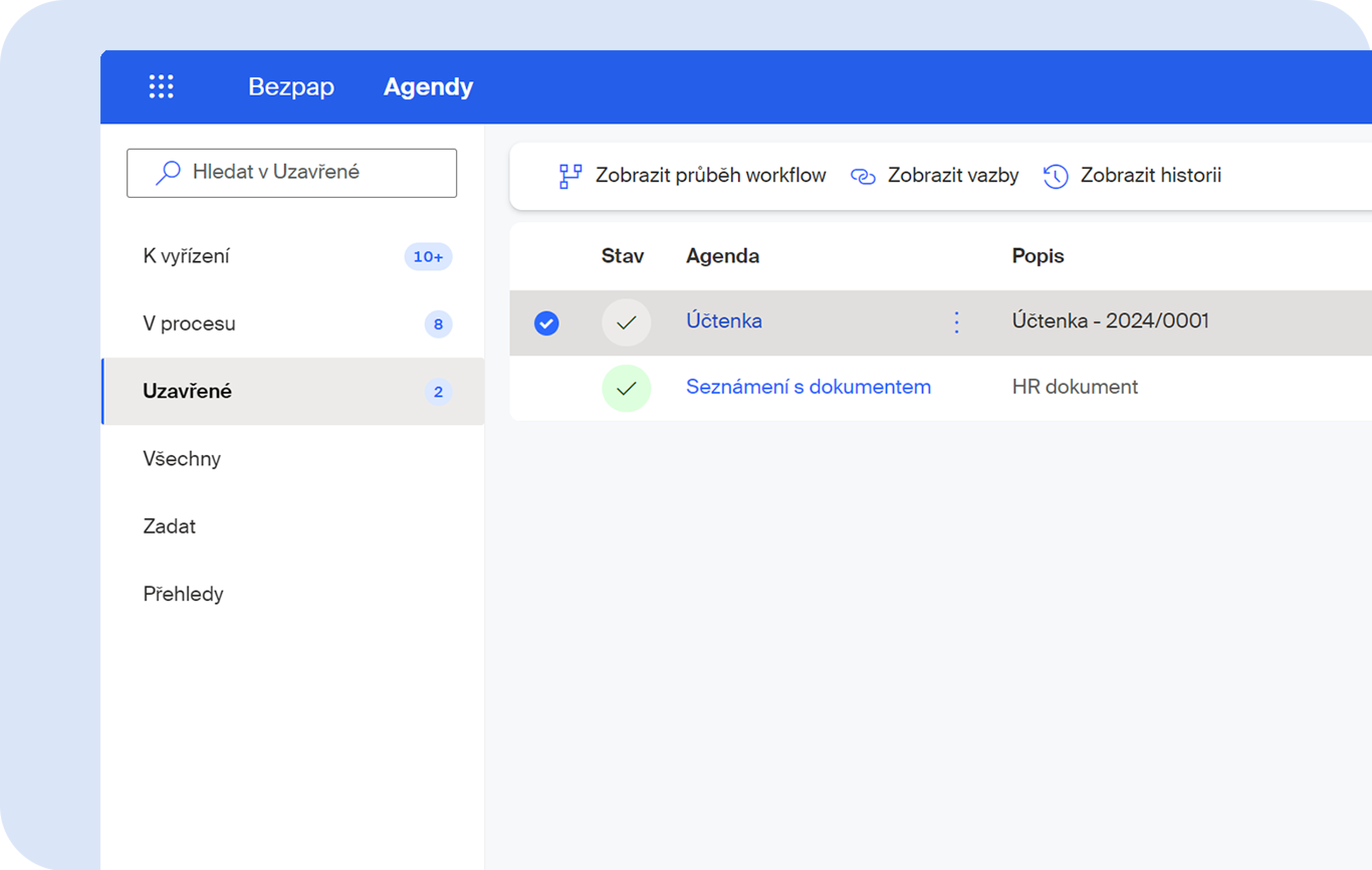
Task: Uncheck the selected Účtenka row checkbox
Action: [x=546, y=323]
